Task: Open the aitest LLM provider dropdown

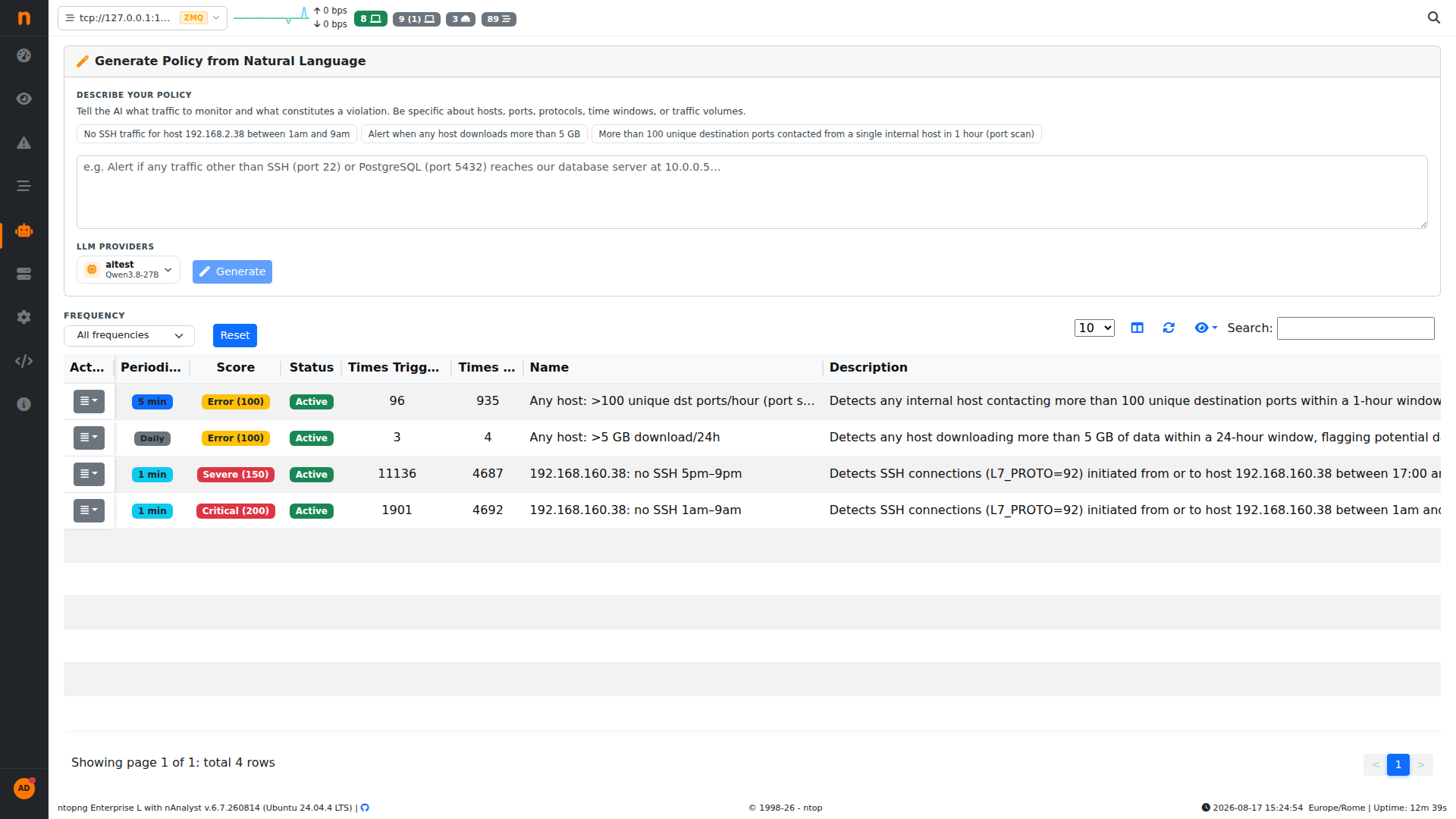Action: point(128,269)
